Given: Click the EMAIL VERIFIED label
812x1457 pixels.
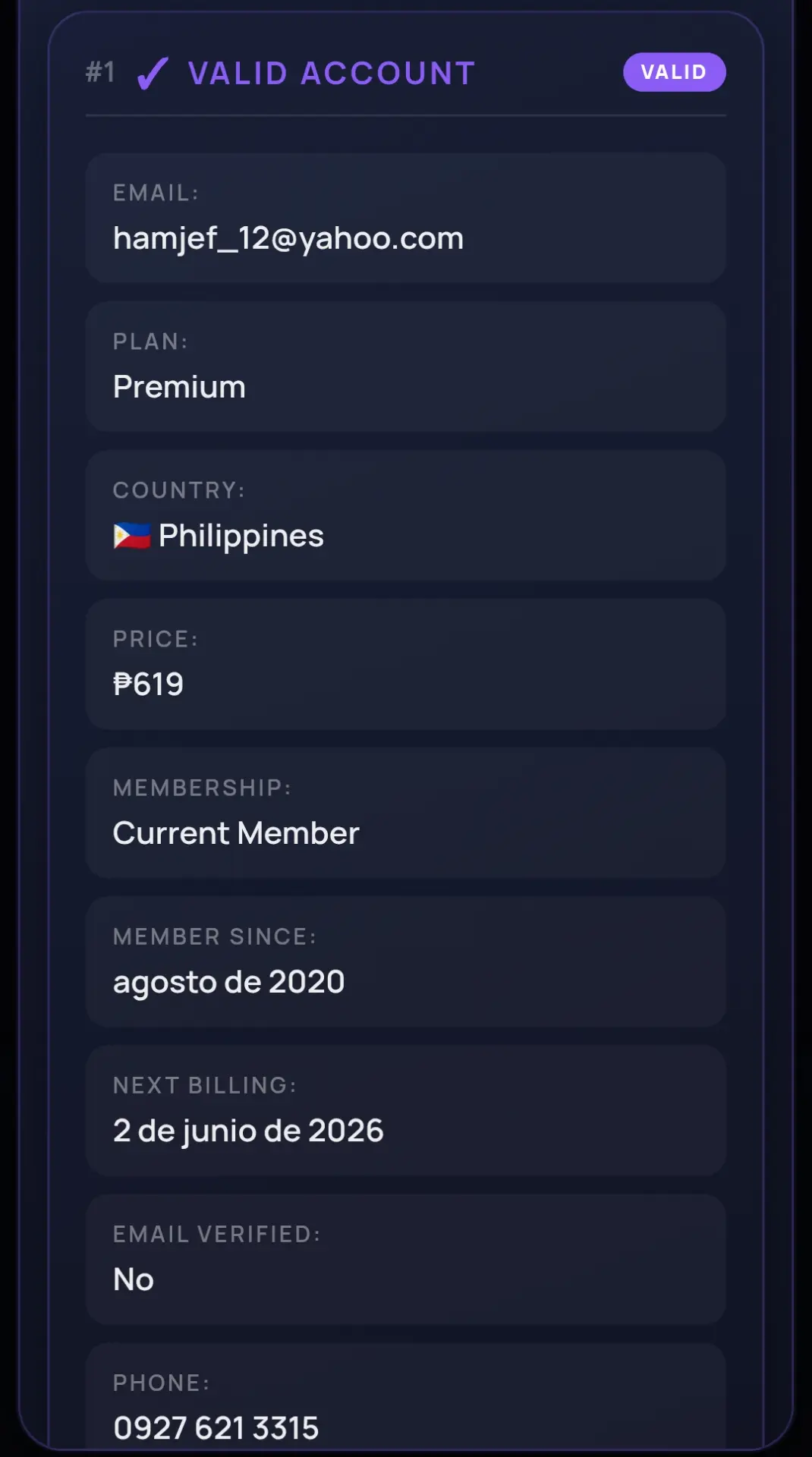Looking at the screenshot, I should 217,1234.
